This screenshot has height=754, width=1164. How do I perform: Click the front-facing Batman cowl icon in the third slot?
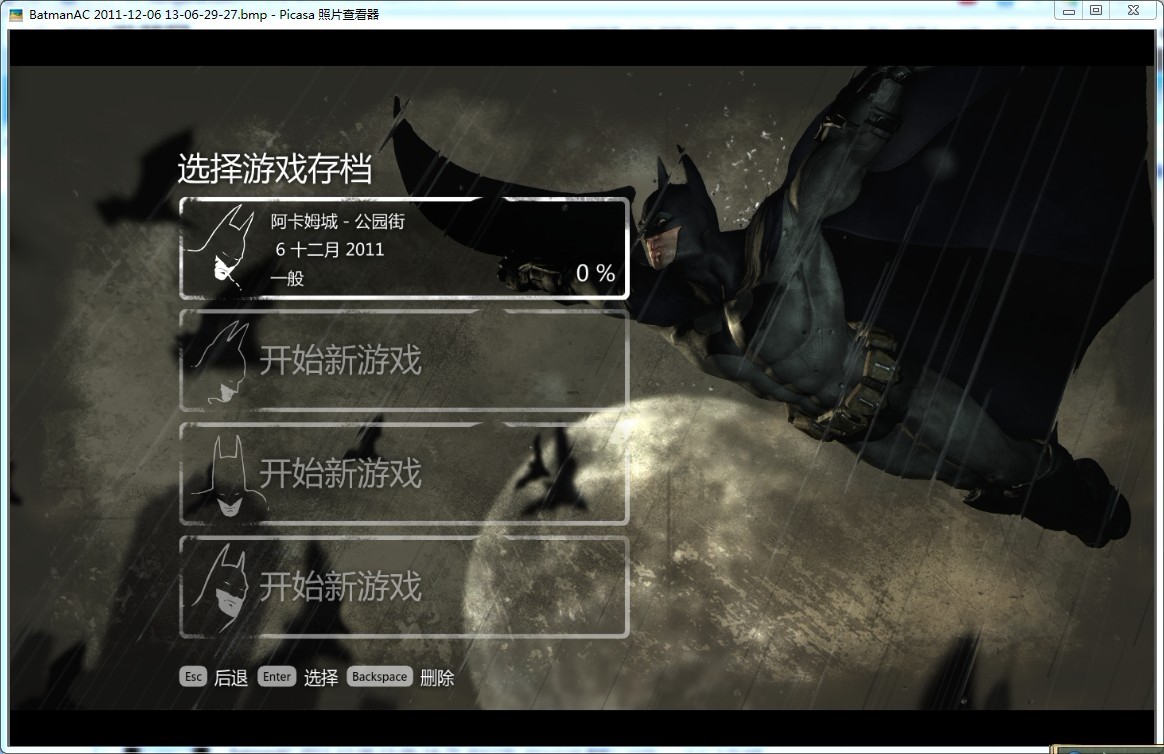(229, 476)
